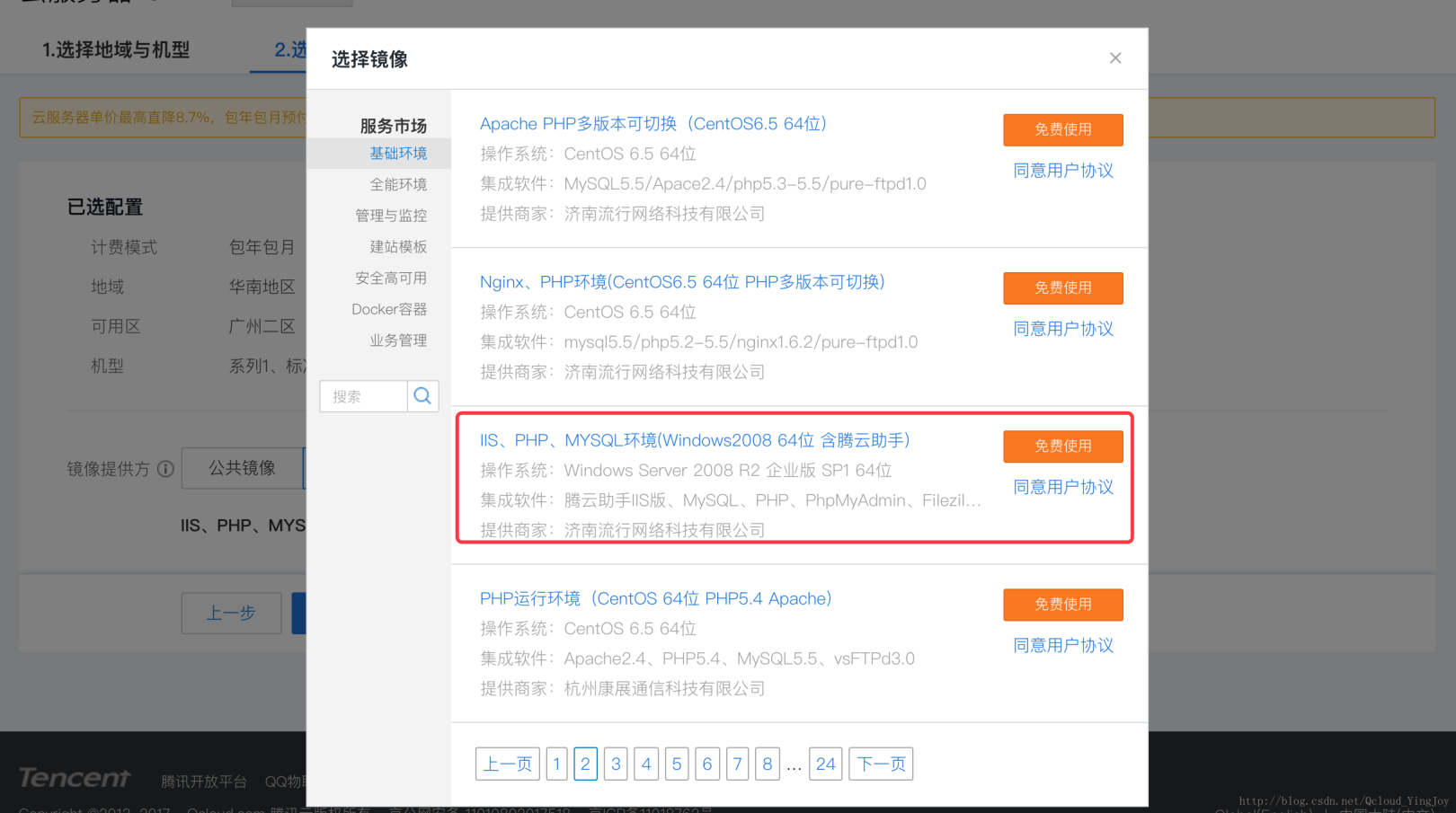Viewport: 1456px width, 813px height.
Task: Click the info icon beside 镜像提供方
Action: (165, 469)
